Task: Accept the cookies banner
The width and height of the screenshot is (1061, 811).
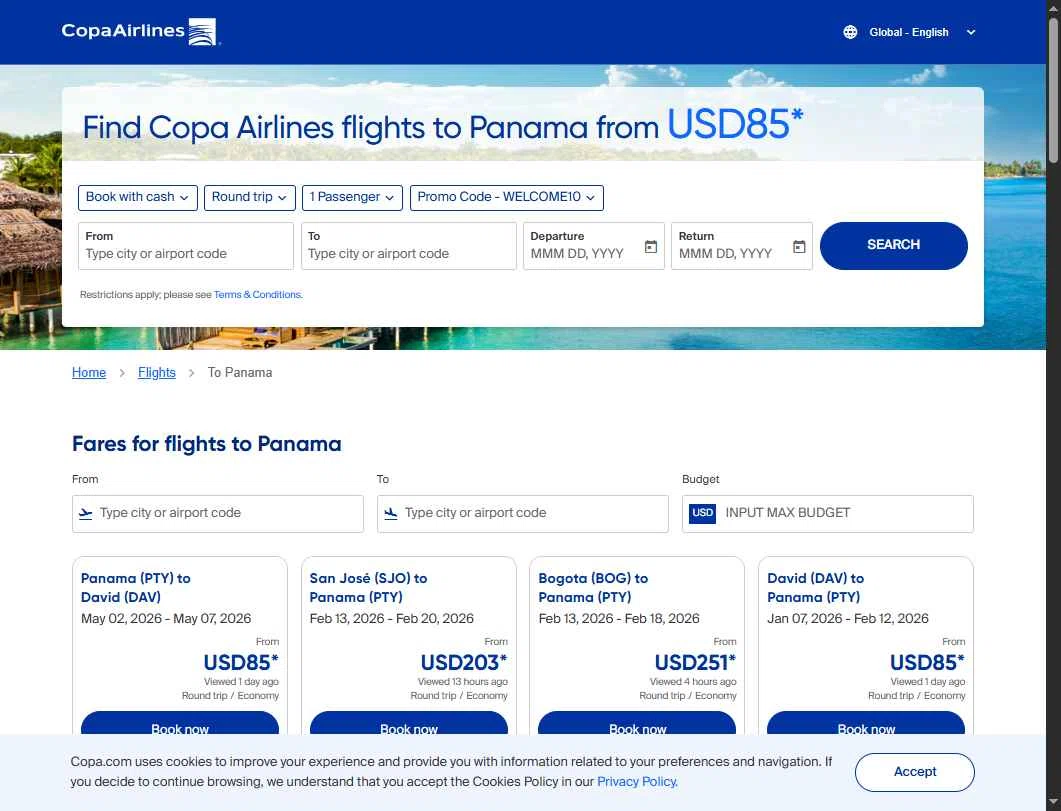Action: tap(914, 772)
